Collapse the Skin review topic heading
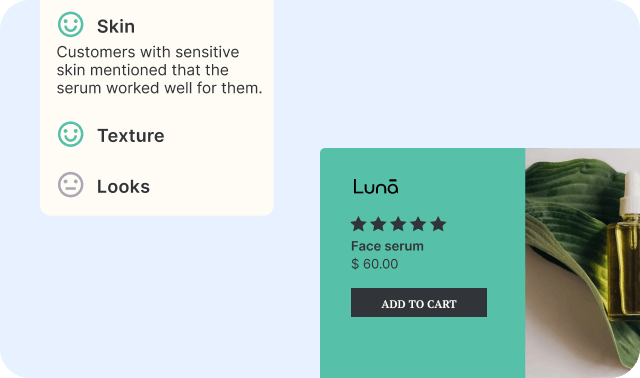The height and width of the screenshot is (378, 640). [x=116, y=27]
